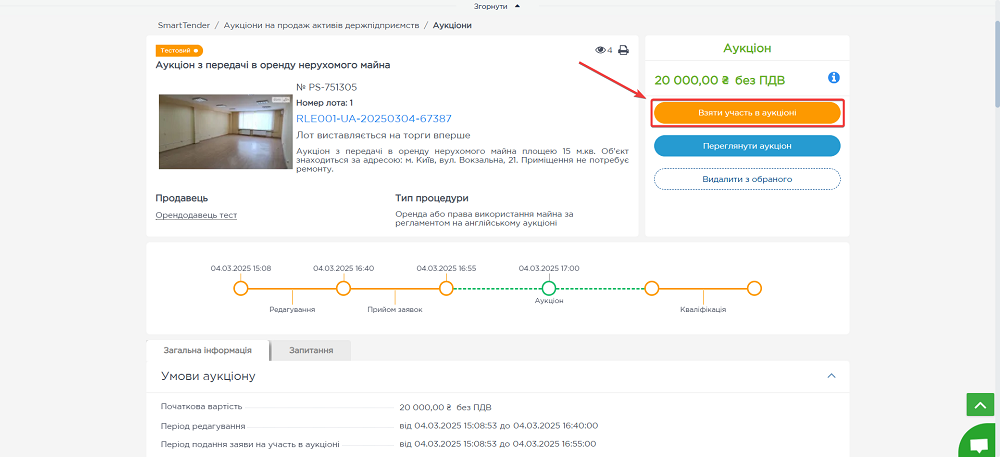Open the Орендодавець тест seller link
This screenshot has height=457, width=1000.
click(x=196, y=215)
